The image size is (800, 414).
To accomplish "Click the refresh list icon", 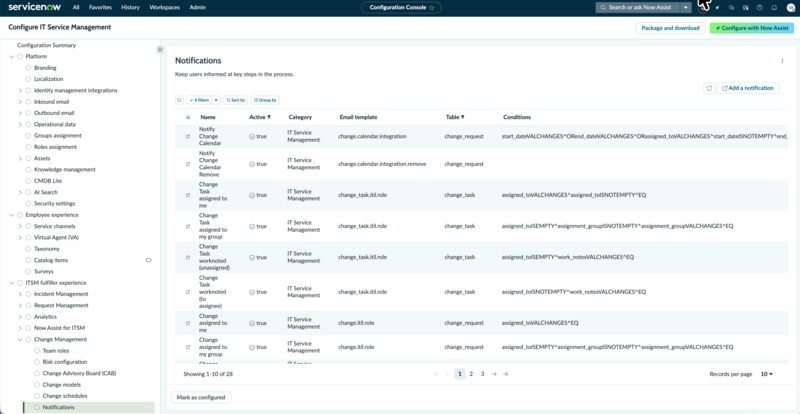I will pos(709,88).
